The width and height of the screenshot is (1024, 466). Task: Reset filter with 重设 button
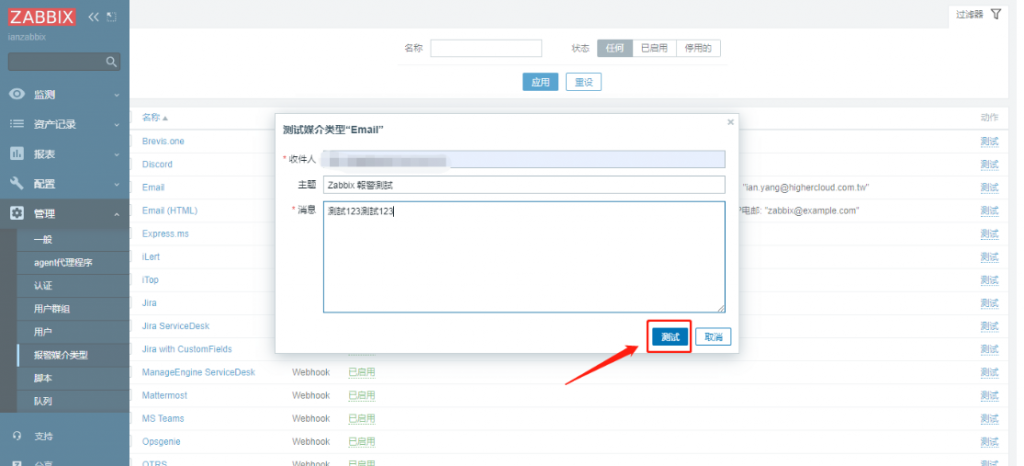583,82
